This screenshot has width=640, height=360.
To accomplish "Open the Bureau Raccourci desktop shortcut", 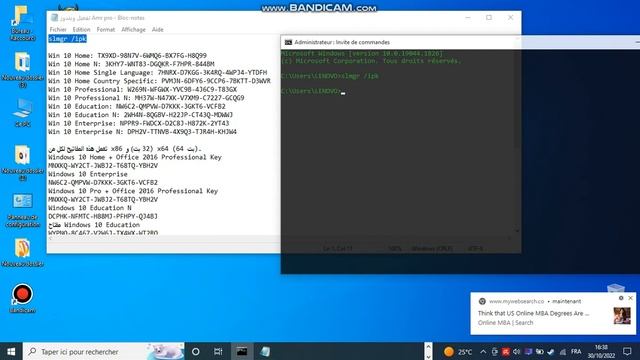I will click(x=22, y=24).
